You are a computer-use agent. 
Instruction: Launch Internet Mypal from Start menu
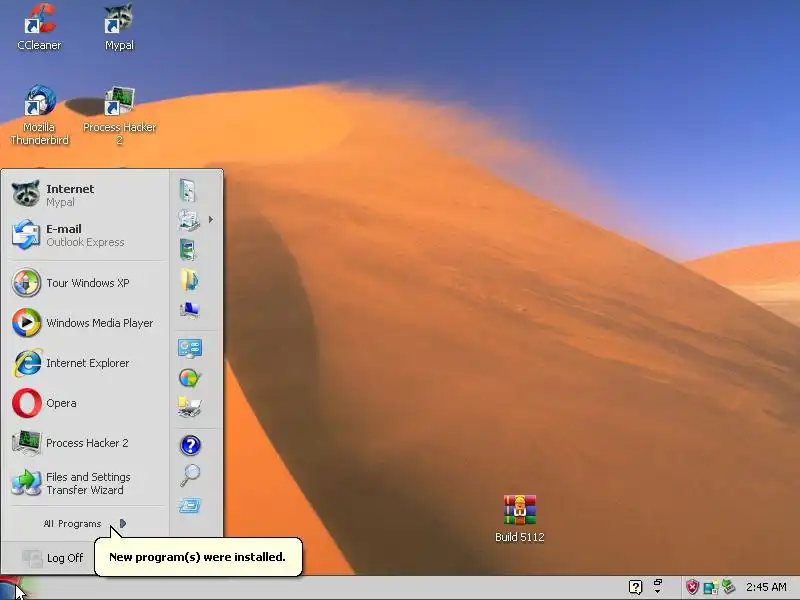click(x=86, y=195)
